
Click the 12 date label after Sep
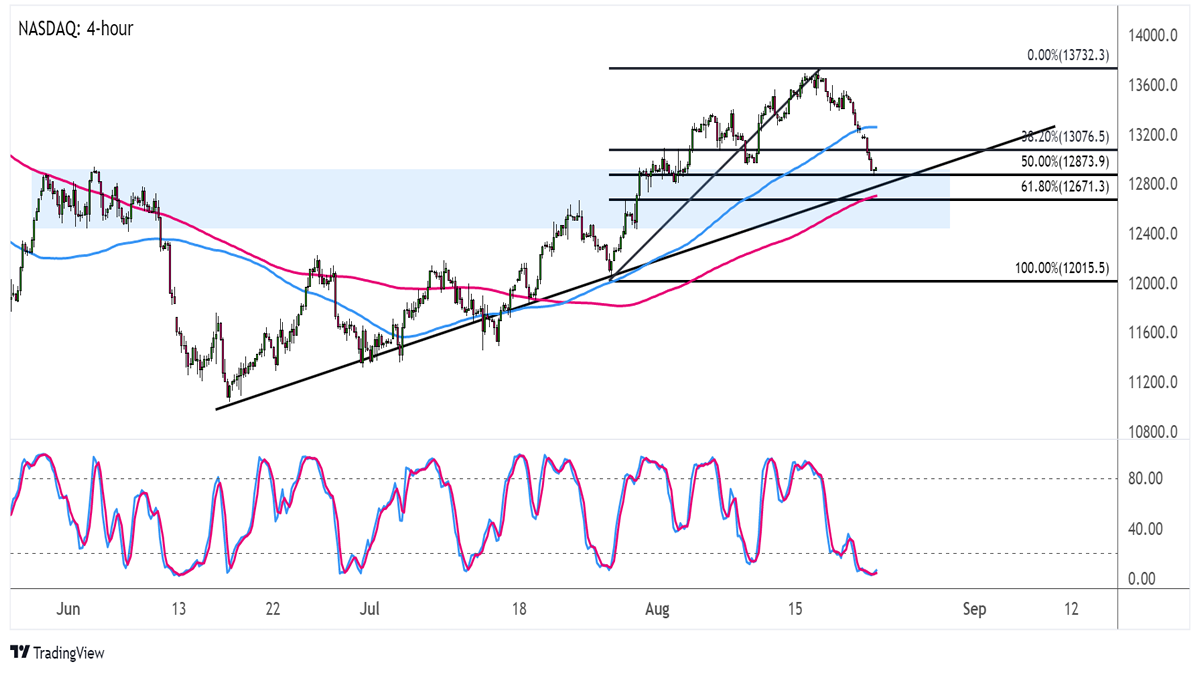click(1072, 609)
